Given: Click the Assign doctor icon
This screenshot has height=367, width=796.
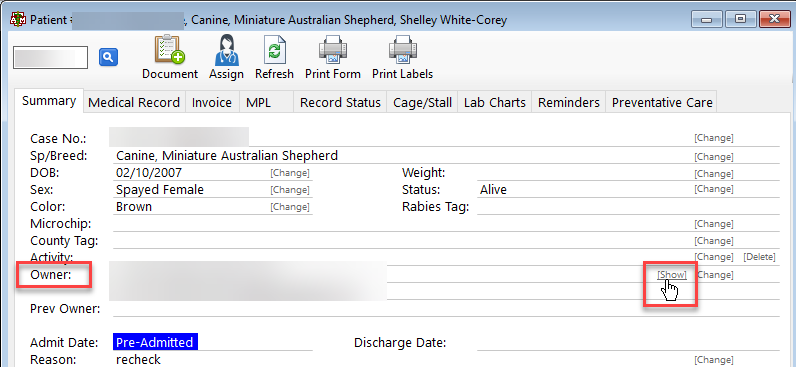Looking at the screenshot, I should pyautogui.click(x=226, y=50).
